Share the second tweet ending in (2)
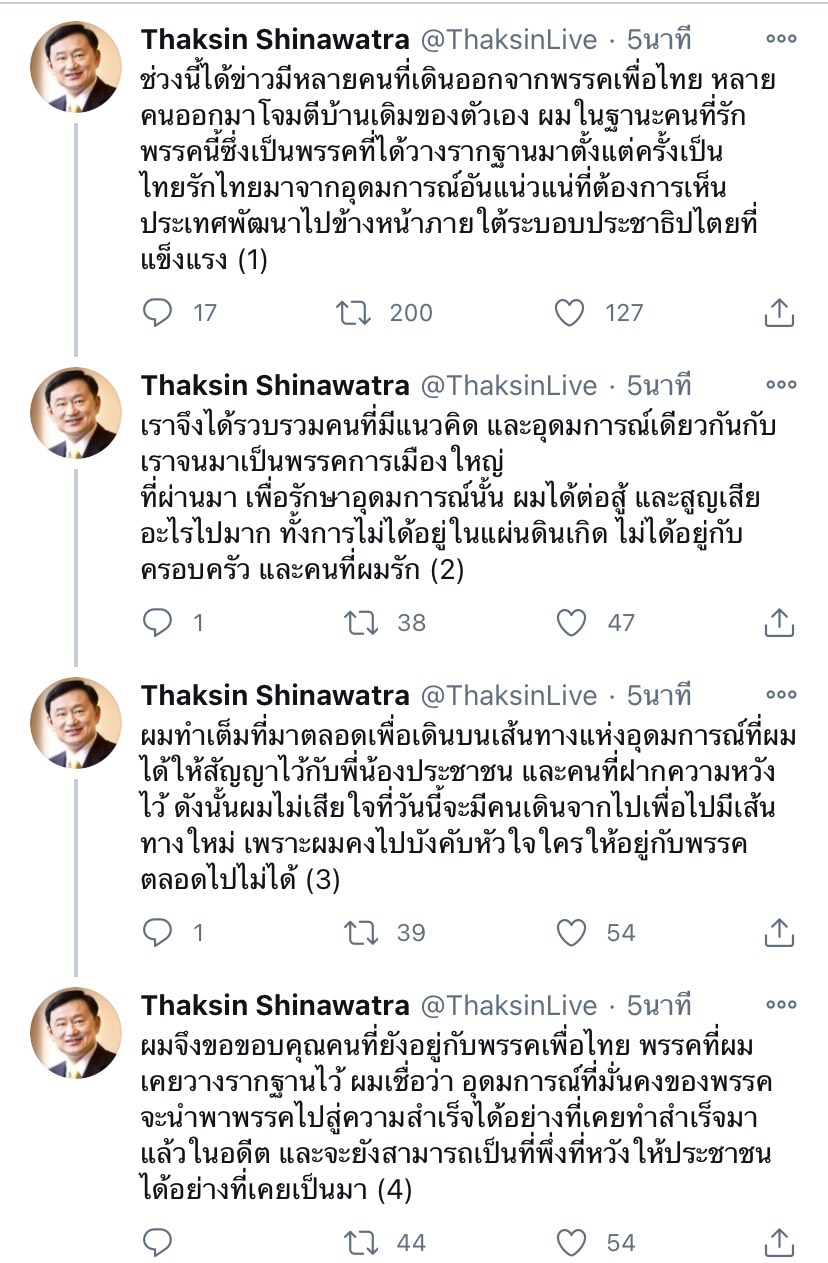This screenshot has height=1263, width=828. (x=778, y=623)
